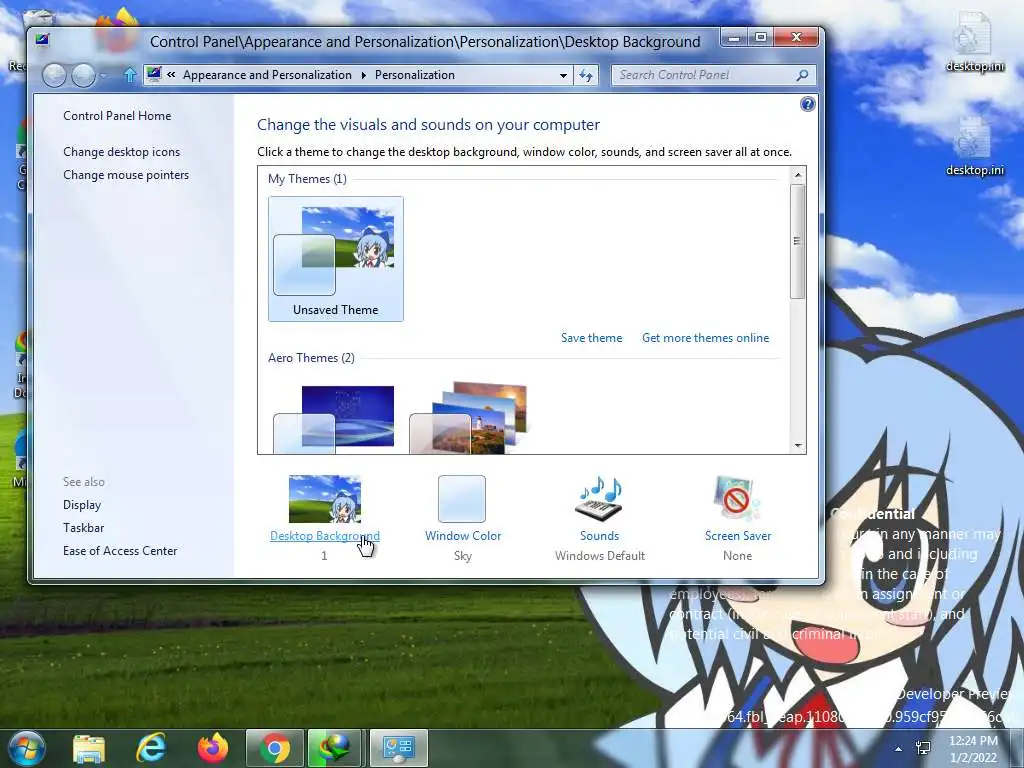Click the My Themes (1) group header
Image resolution: width=1024 pixels, height=768 pixels.
(307, 179)
